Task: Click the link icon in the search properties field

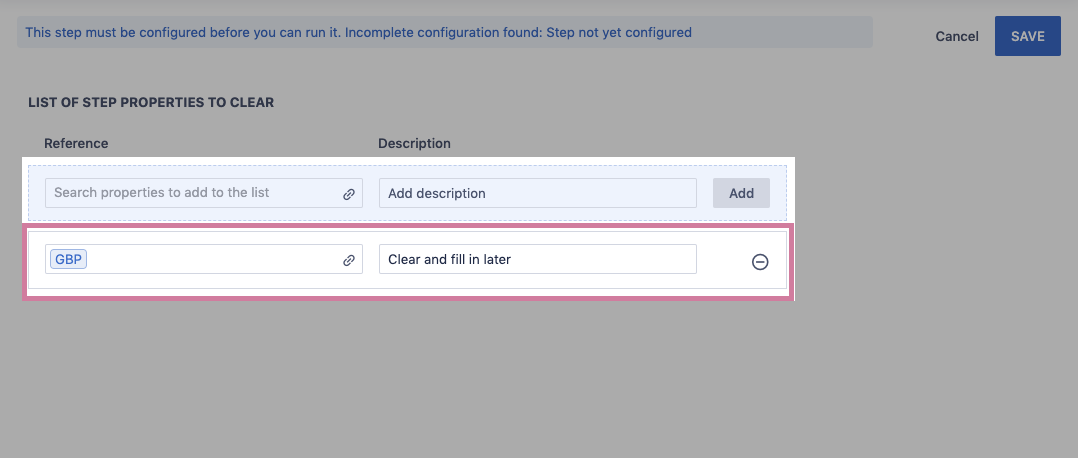Action: click(x=349, y=194)
